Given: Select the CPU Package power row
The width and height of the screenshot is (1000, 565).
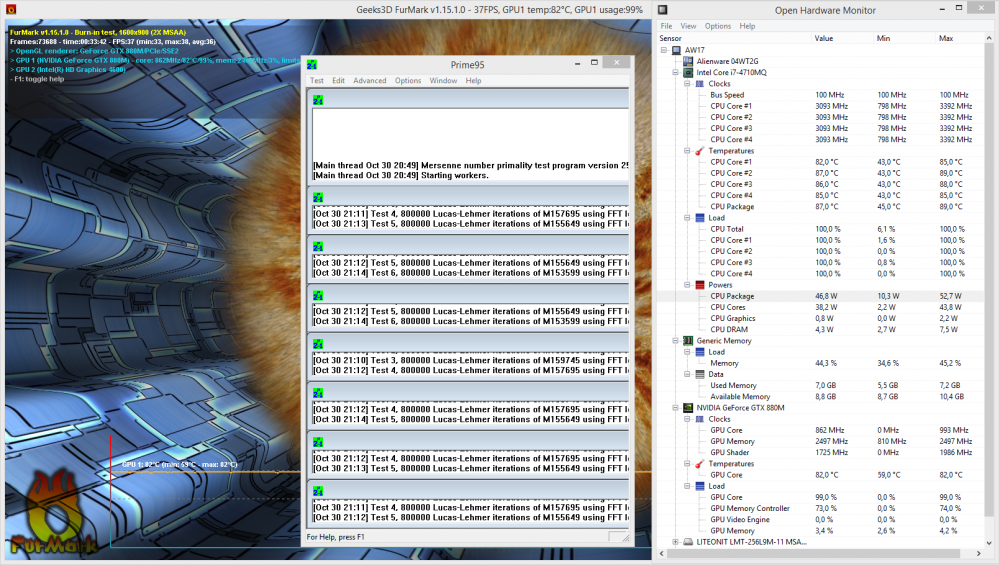Looking at the screenshot, I should (732, 296).
